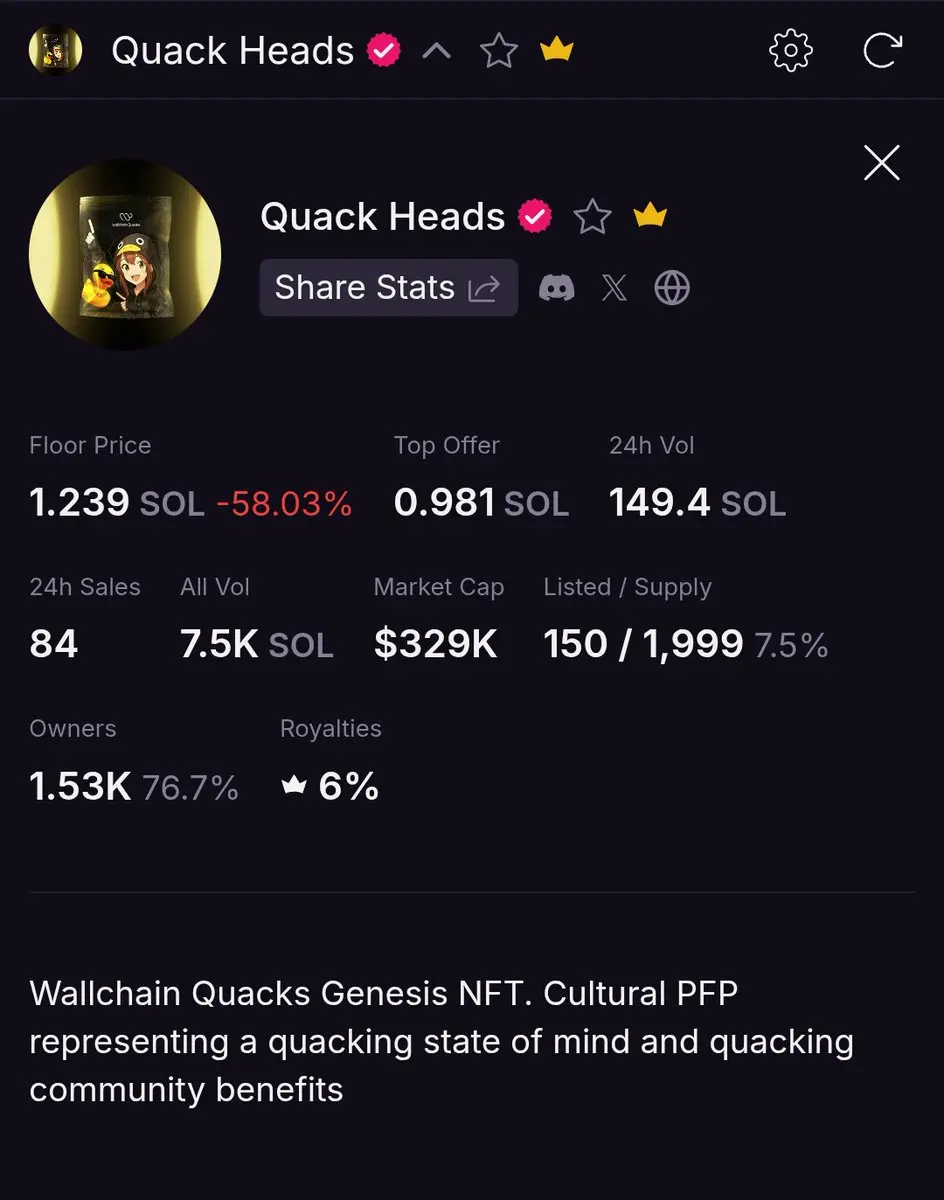Click the Share Stats button
Viewport: 944px width, 1200px height.
pyautogui.click(x=388, y=288)
